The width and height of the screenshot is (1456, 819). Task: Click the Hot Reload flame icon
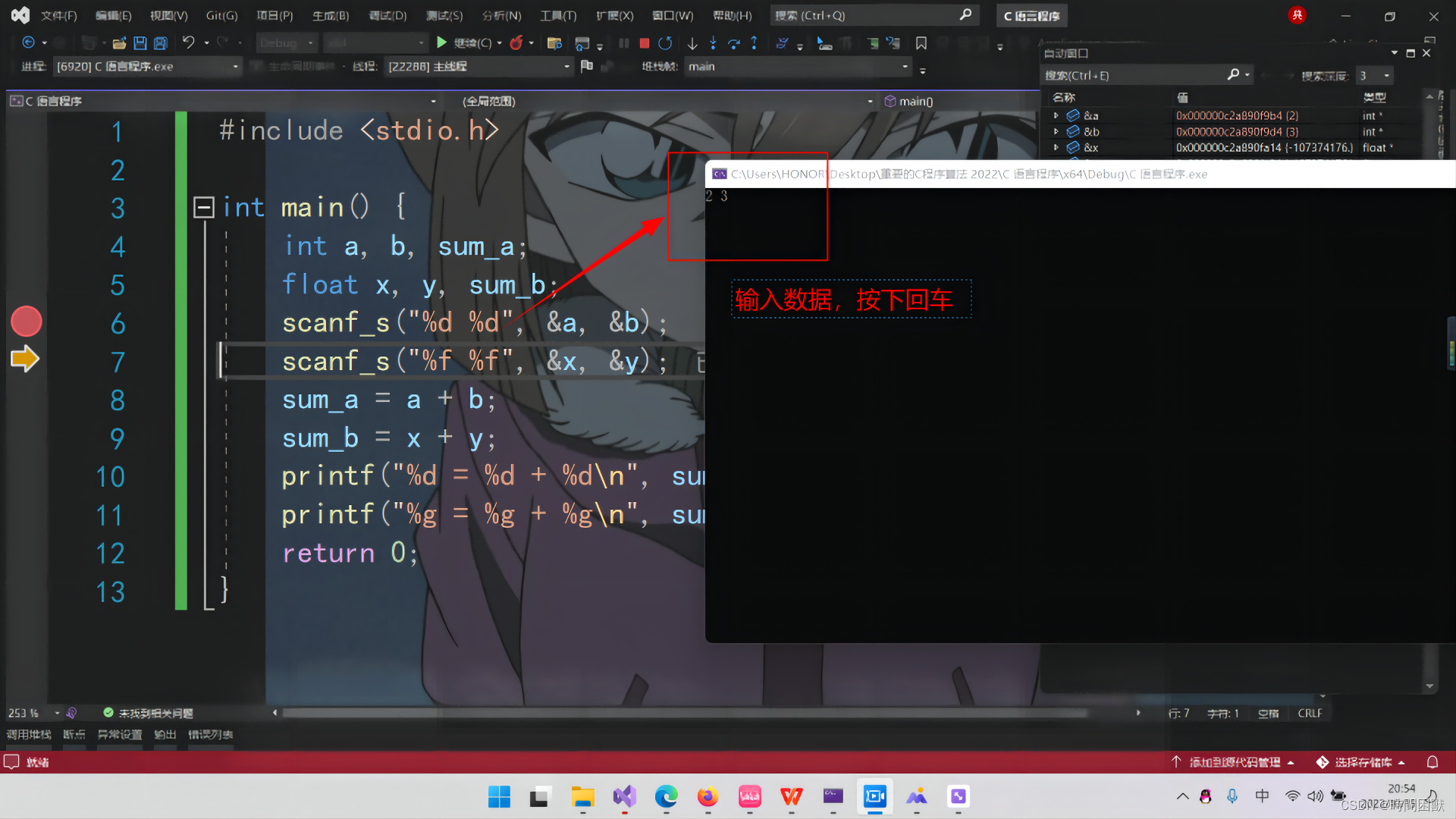pos(516,43)
